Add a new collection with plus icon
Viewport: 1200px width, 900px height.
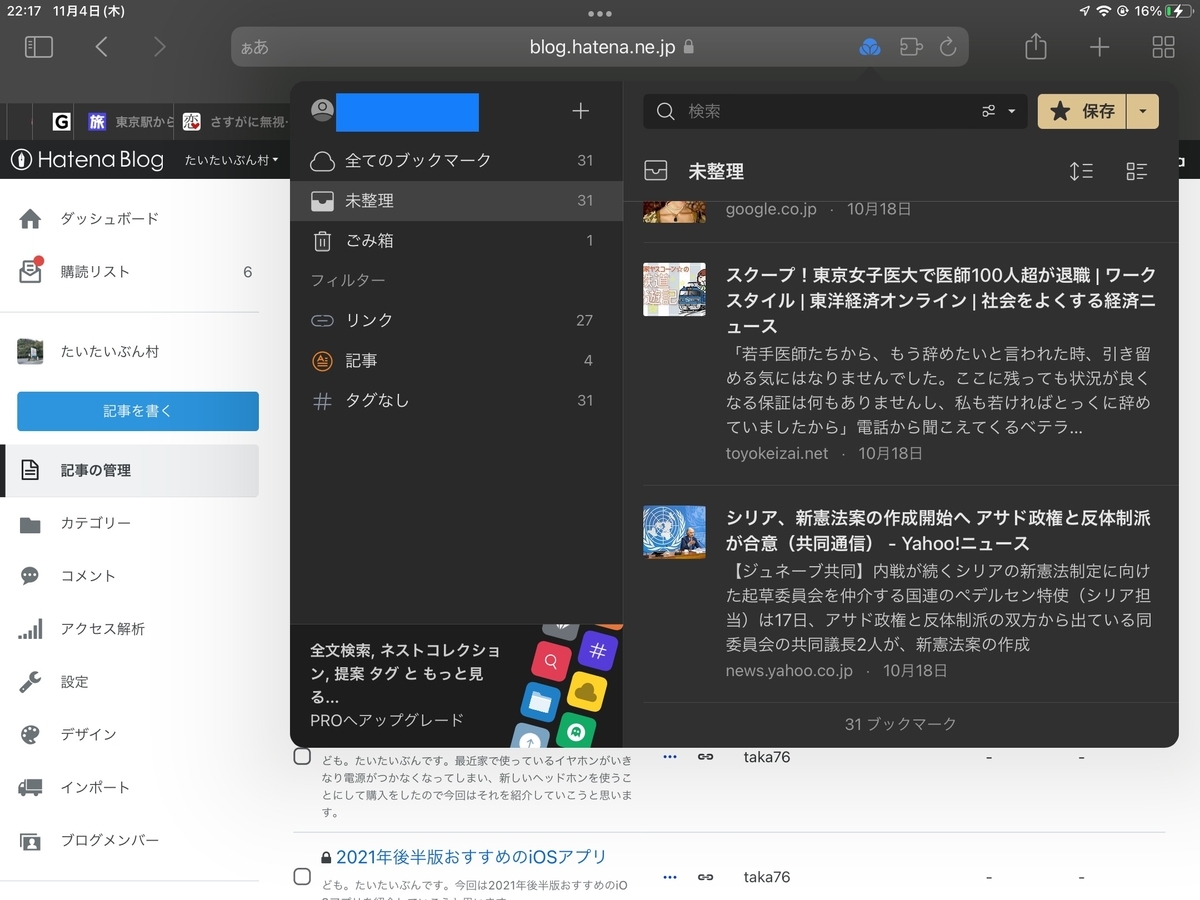tap(580, 111)
